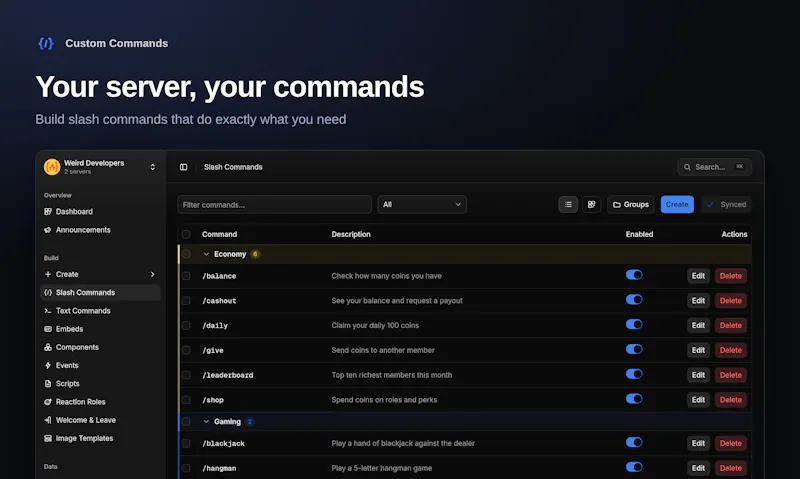Click the /give command name
This screenshot has width=800, height=479.
[x=213, y=350]
